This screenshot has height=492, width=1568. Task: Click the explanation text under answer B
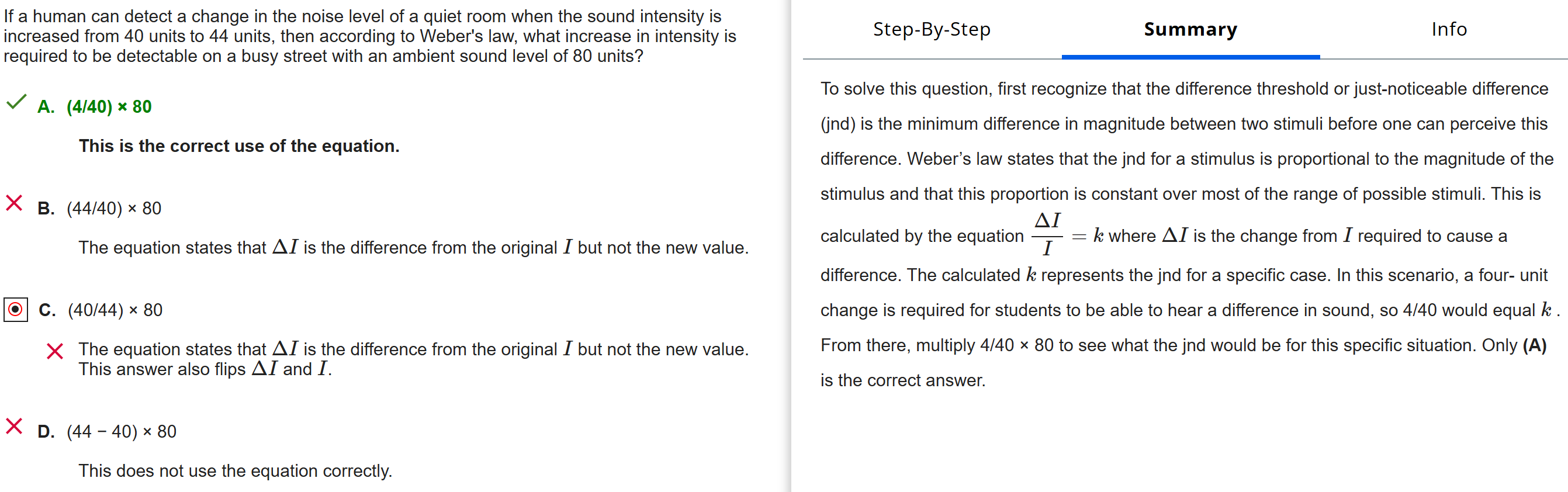413,248
